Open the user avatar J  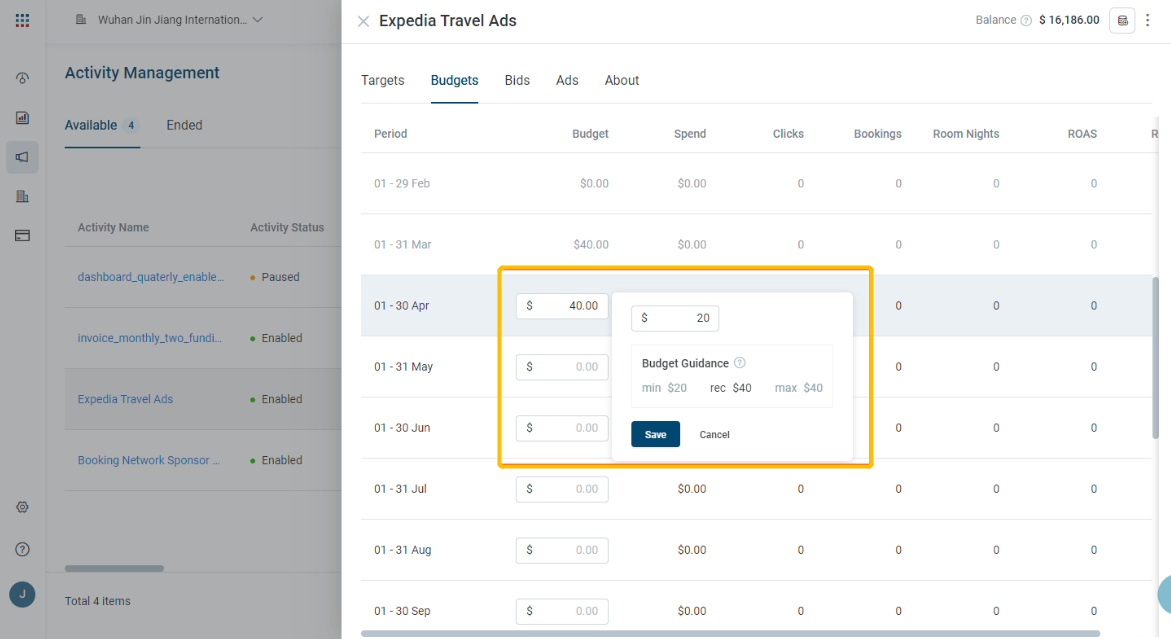(22, 595)
